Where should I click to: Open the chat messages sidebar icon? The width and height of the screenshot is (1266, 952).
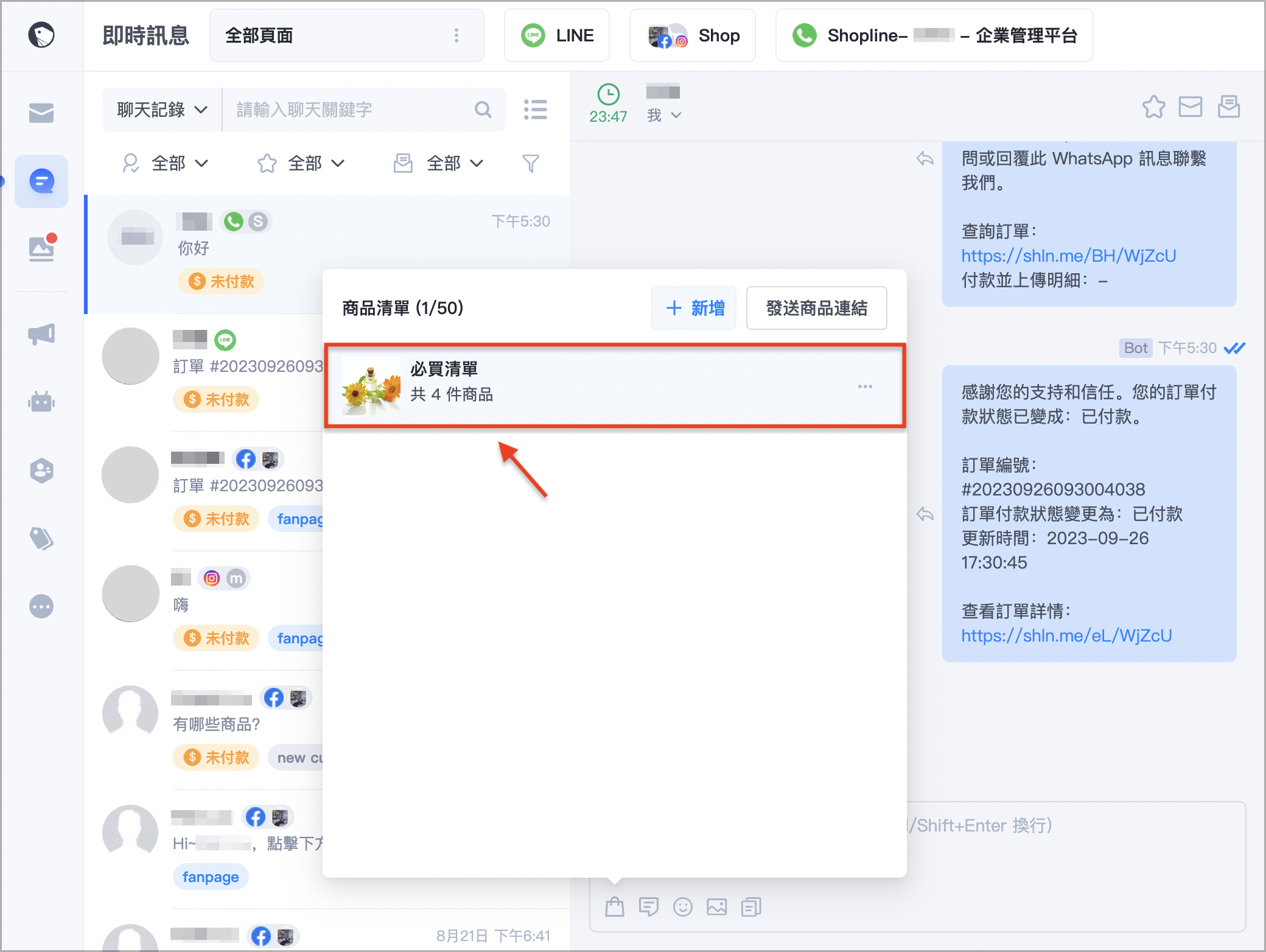coord(41,181)
